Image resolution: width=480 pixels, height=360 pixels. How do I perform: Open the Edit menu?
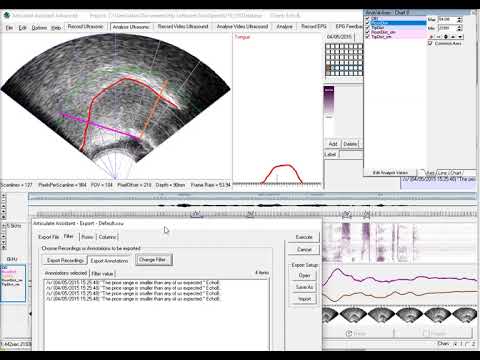click(22, 28)
